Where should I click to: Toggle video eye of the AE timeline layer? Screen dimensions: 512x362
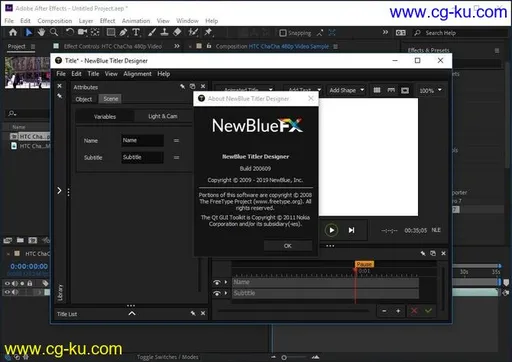(x=7, y=292)
